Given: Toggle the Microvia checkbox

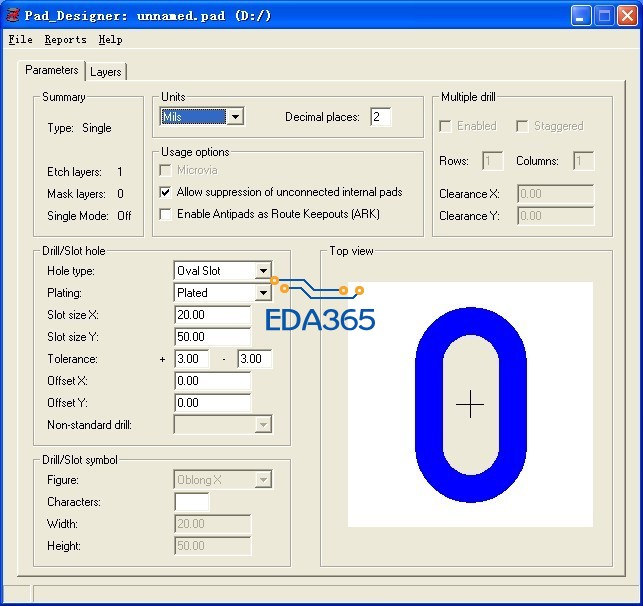Looking at the screenshot, I should tap(165, 170).
